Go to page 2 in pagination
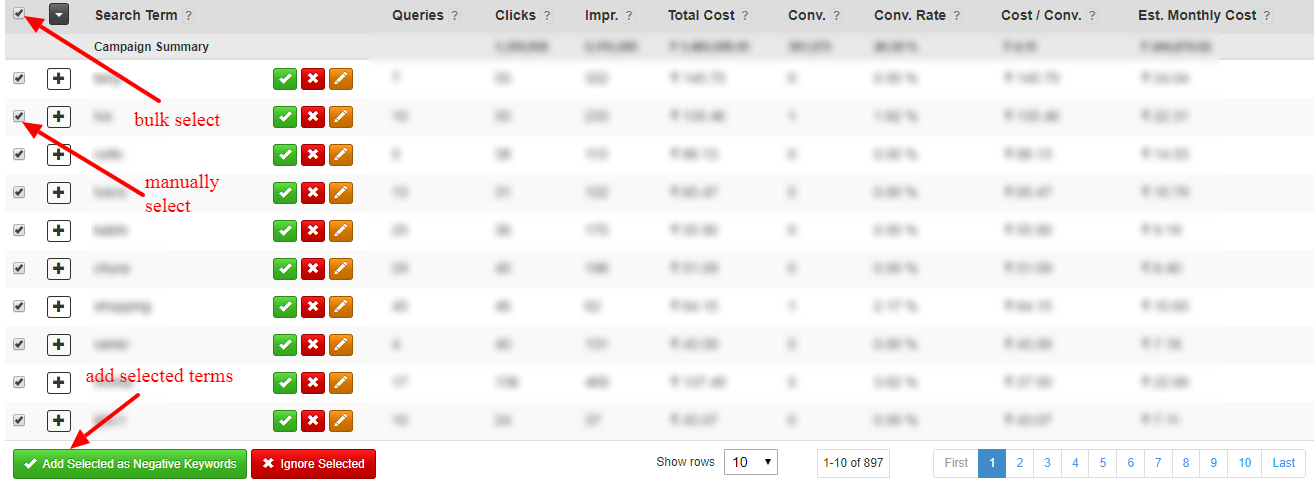The height and width of the screenshot is (484, 1316). (1020, 463)
